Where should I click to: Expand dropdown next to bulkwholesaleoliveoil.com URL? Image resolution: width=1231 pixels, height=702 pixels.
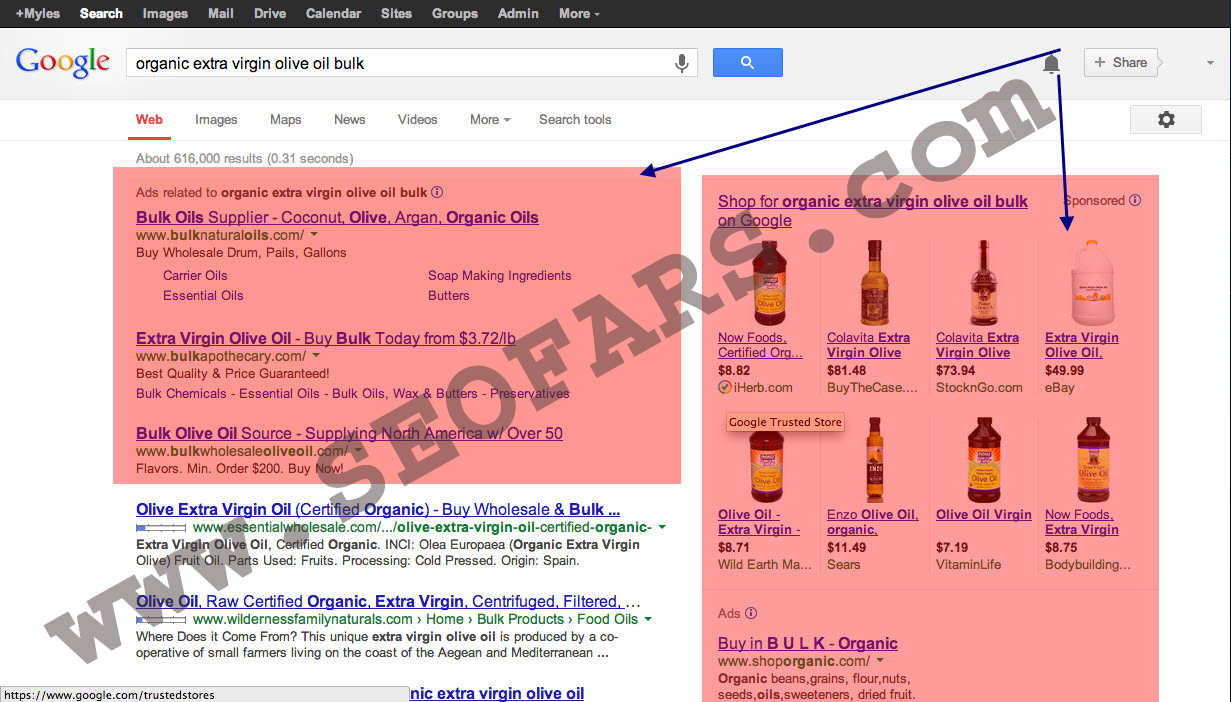tap(356, 452)
